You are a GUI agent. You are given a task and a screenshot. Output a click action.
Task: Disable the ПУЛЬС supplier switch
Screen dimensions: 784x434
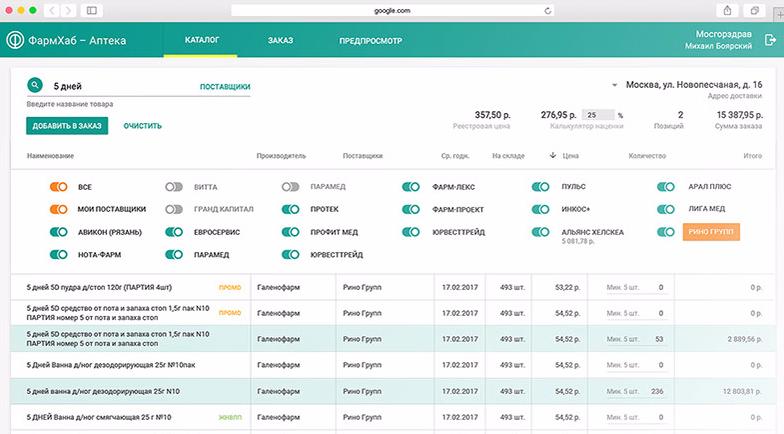point(540,186)
